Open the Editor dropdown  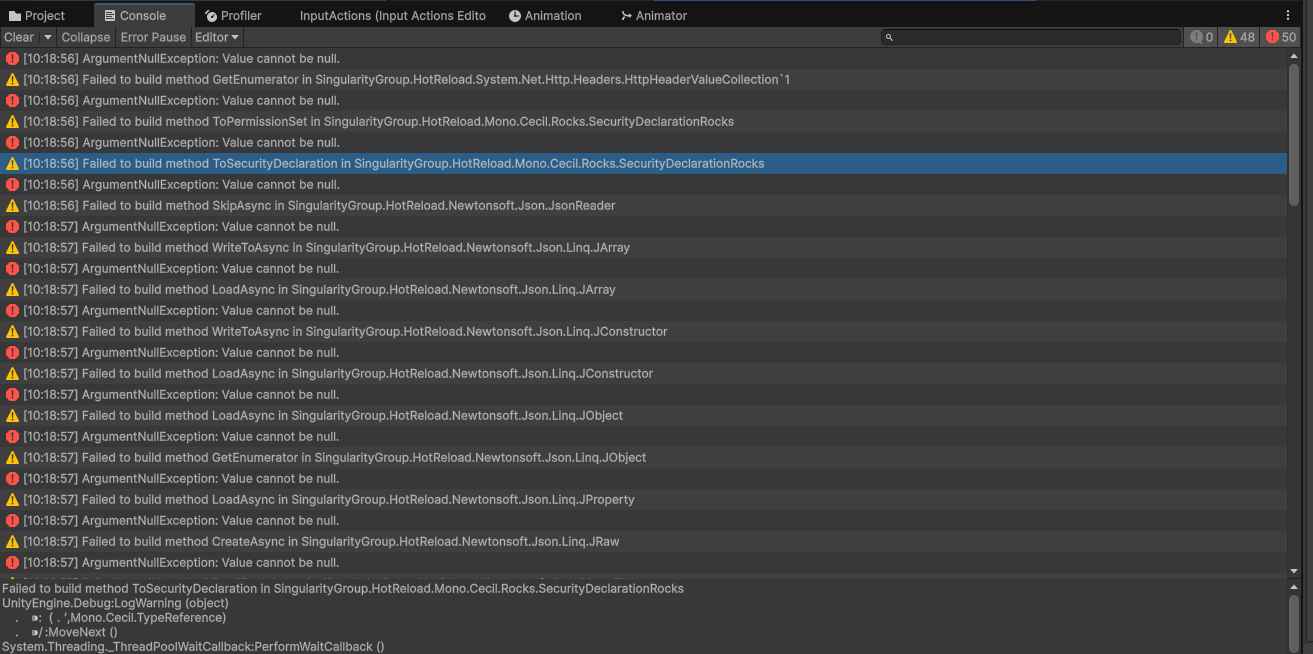[x=216, y=36]
